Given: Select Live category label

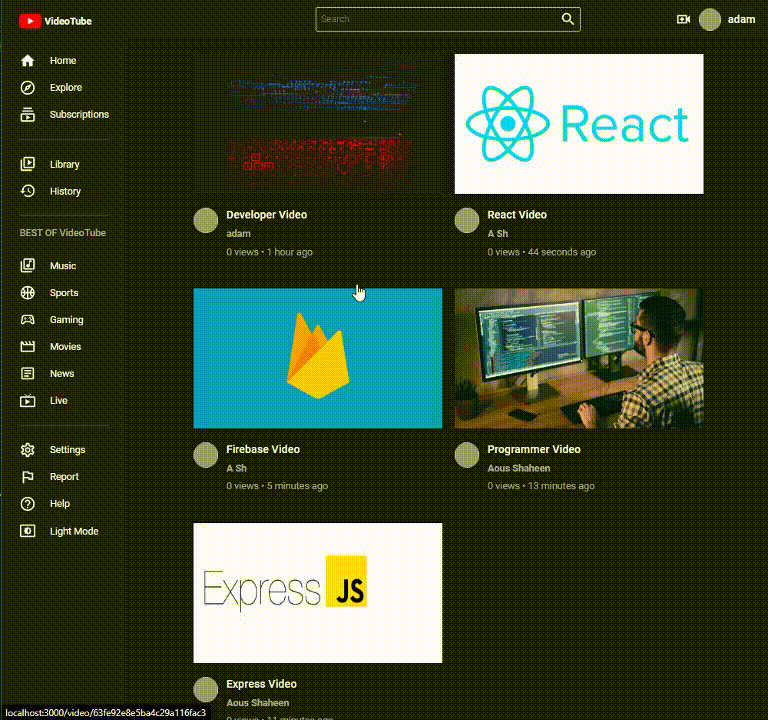Looking at the screenshot, I should tap(58, 401).
